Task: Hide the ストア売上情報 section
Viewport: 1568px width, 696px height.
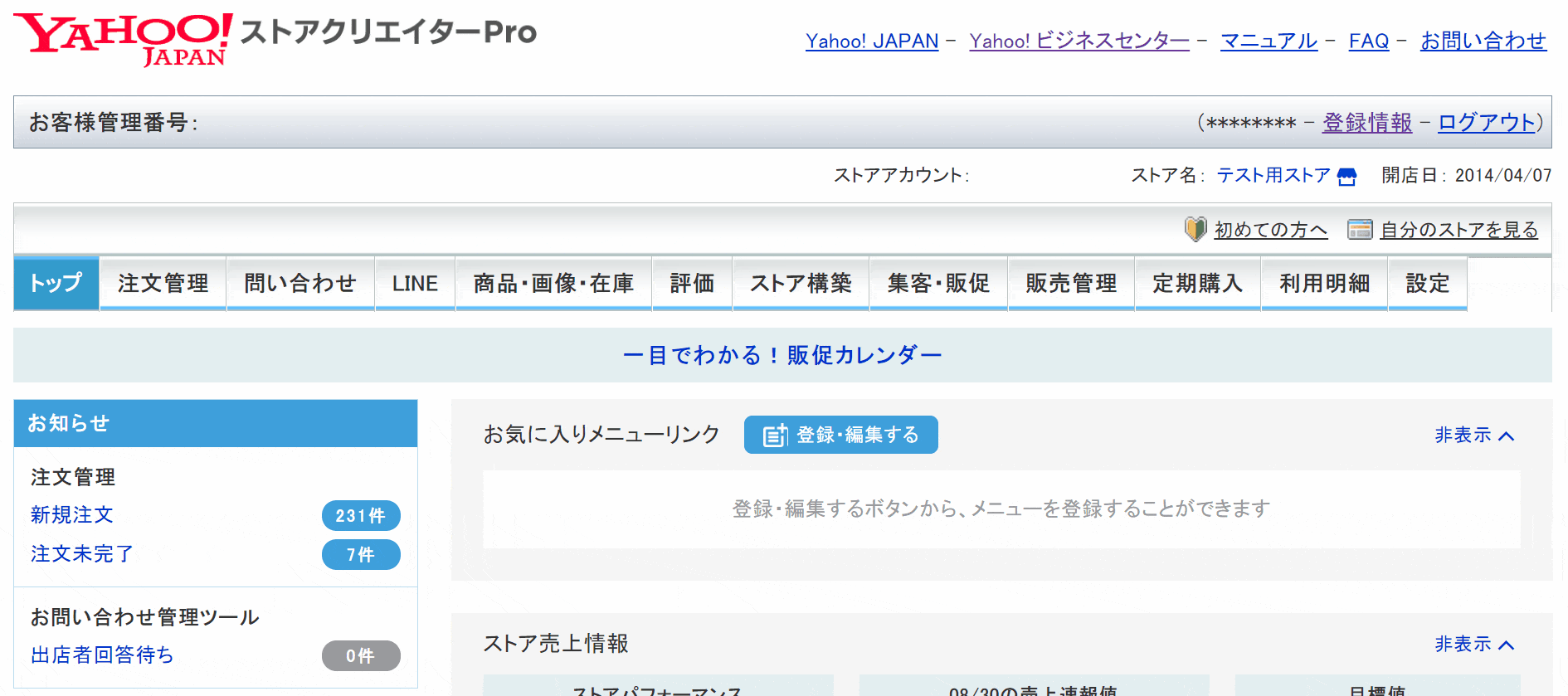Action: pyautogui.click(x=1474, y=645)
